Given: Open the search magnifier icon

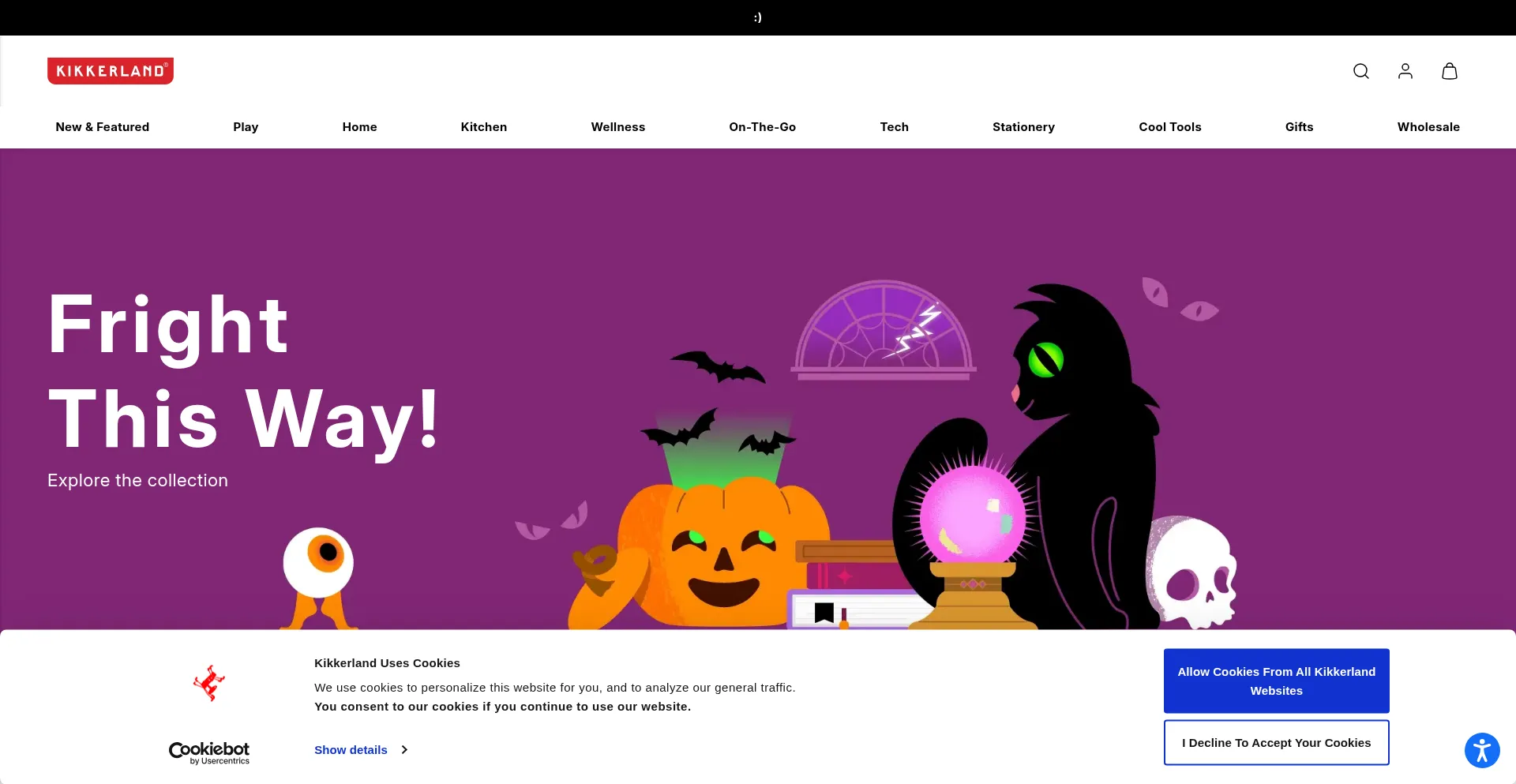Looking at the screenshot, I should click(1360, 71).
